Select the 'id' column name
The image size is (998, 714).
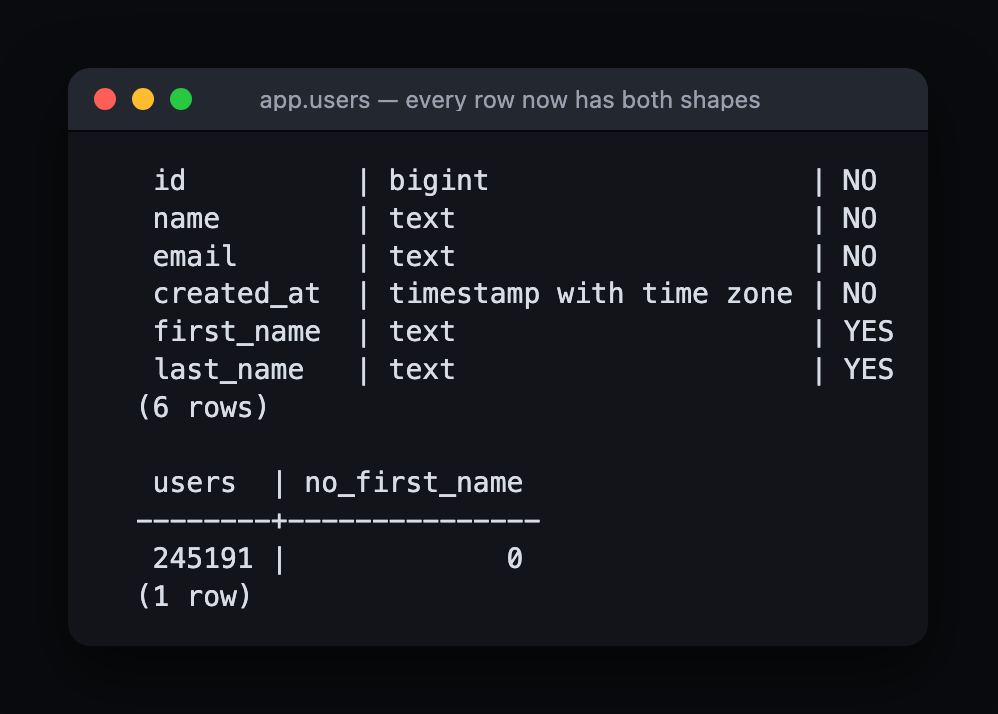tap(169, 181)
